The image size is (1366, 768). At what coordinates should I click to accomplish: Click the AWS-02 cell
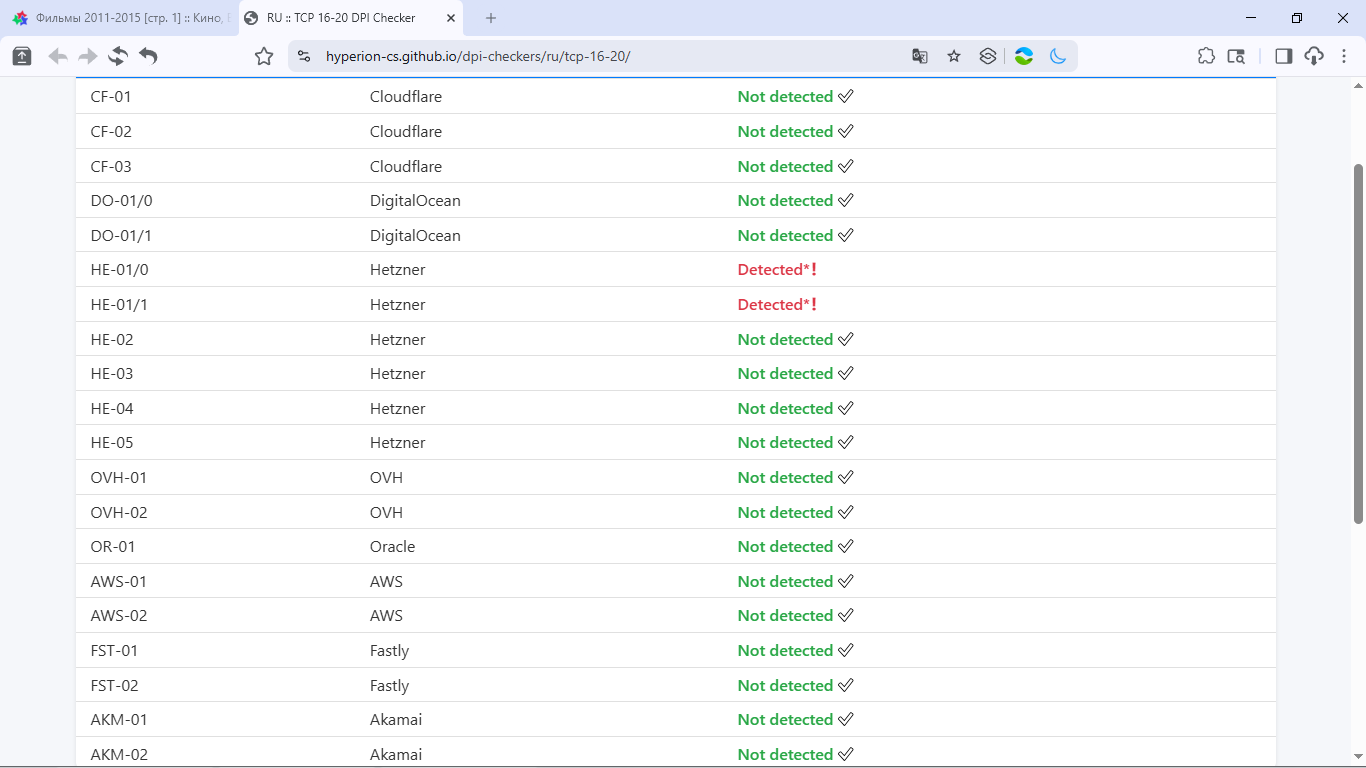pyautogui.click(x=119, y=616)
